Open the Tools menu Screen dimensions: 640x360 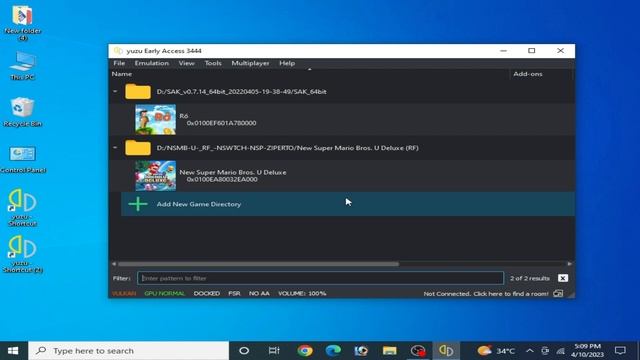coord(213,63)
